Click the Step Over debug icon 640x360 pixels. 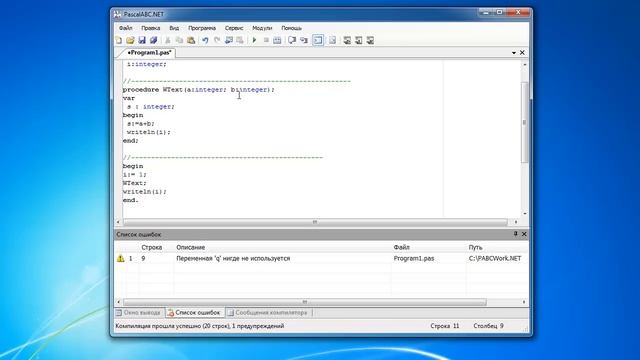click(292, 40)
